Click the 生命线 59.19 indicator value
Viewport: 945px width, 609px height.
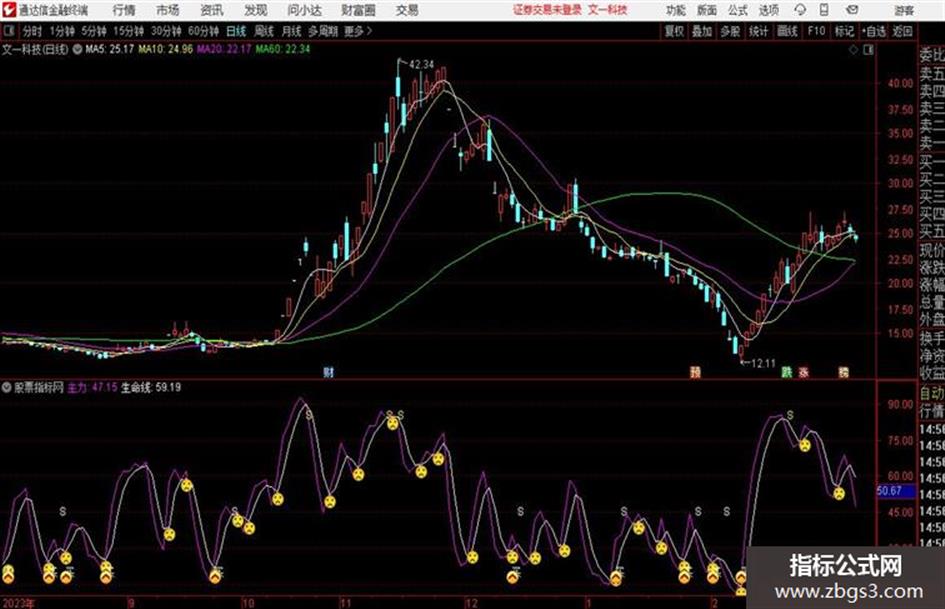pos(151,387)
